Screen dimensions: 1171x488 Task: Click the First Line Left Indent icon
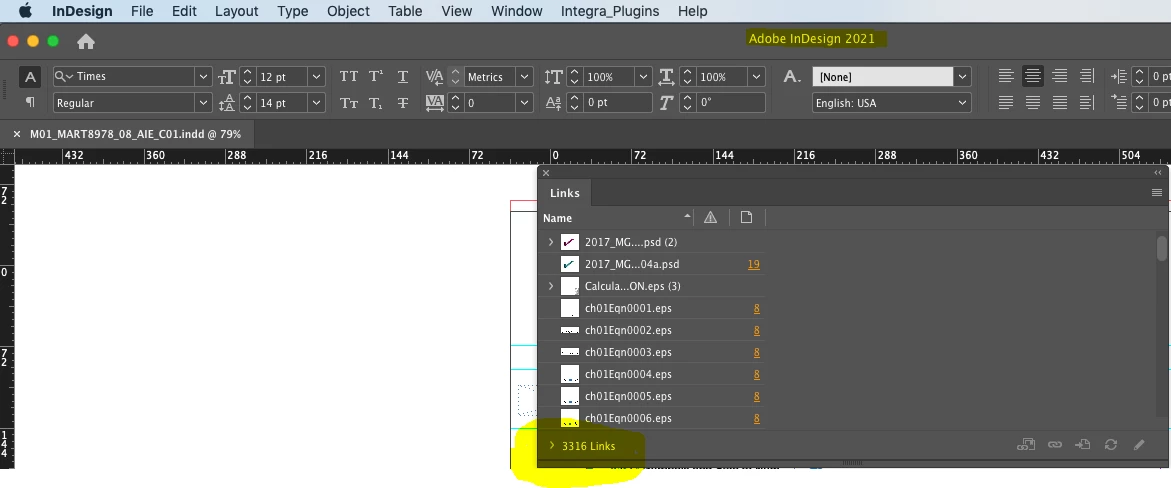1118,102
